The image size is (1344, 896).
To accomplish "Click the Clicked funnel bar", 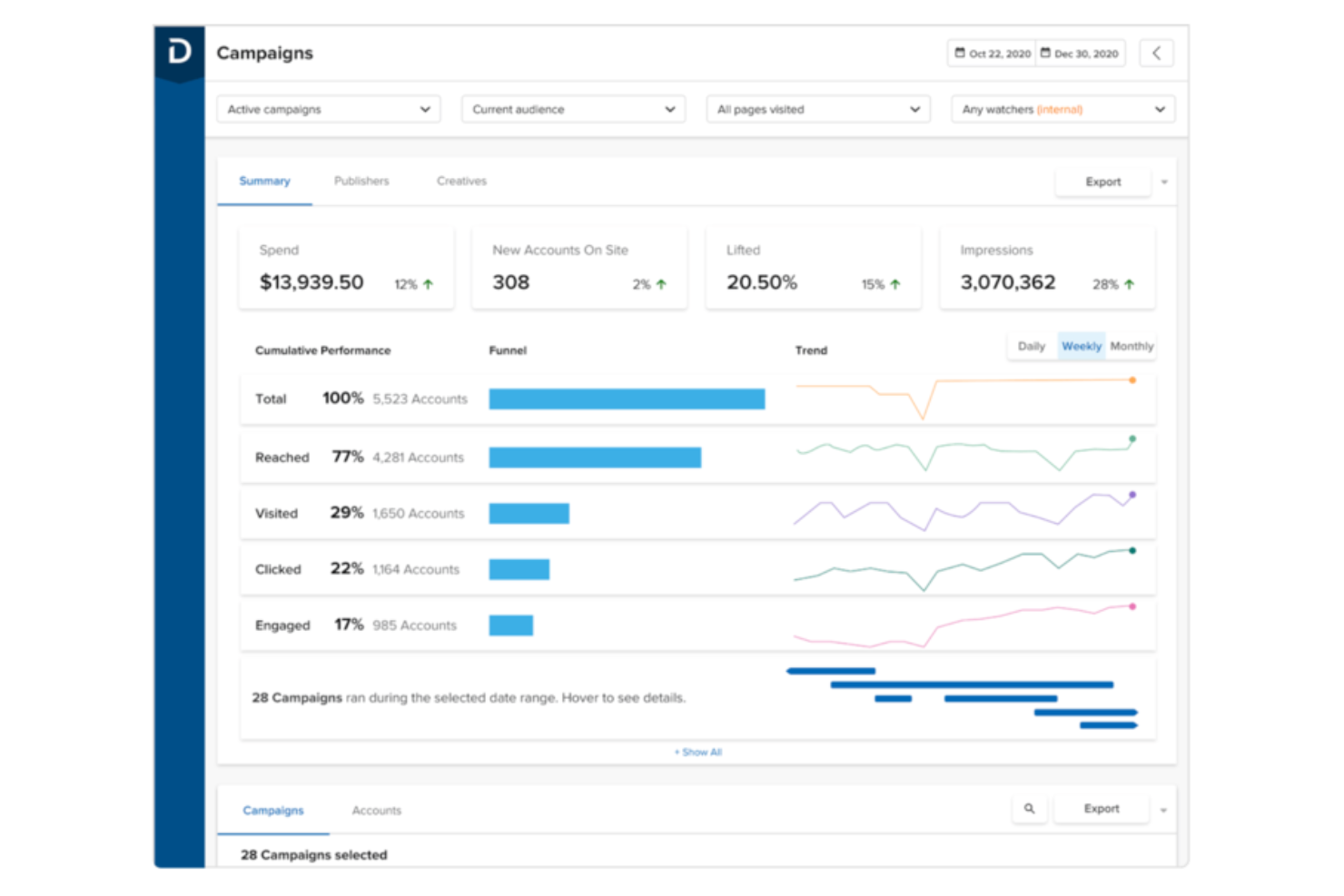I will pos(519,569).
